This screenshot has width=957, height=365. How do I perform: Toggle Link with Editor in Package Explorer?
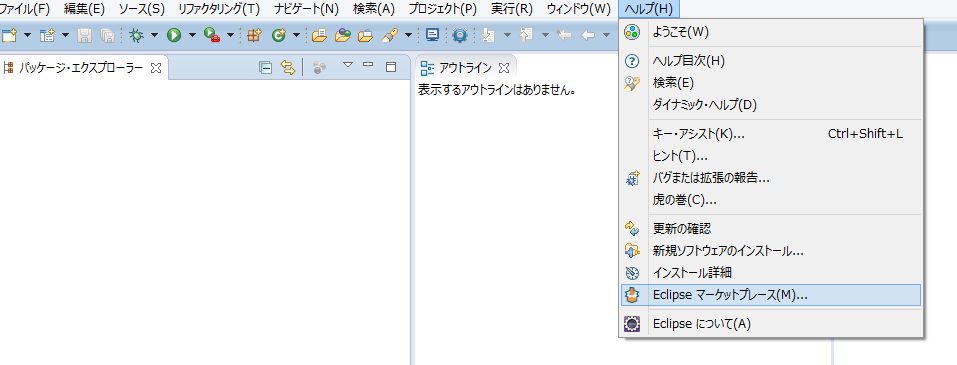[x=287, y=68]
